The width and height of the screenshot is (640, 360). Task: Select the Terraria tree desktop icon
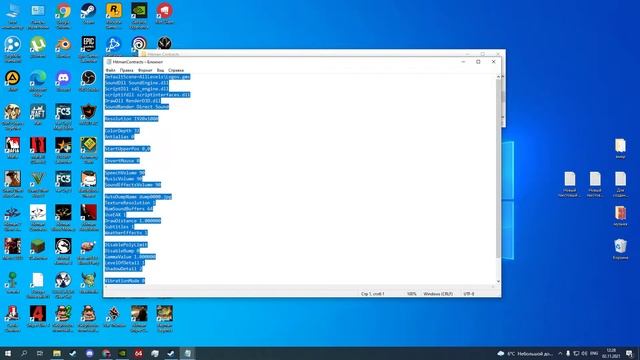click(x=12, y=283)
